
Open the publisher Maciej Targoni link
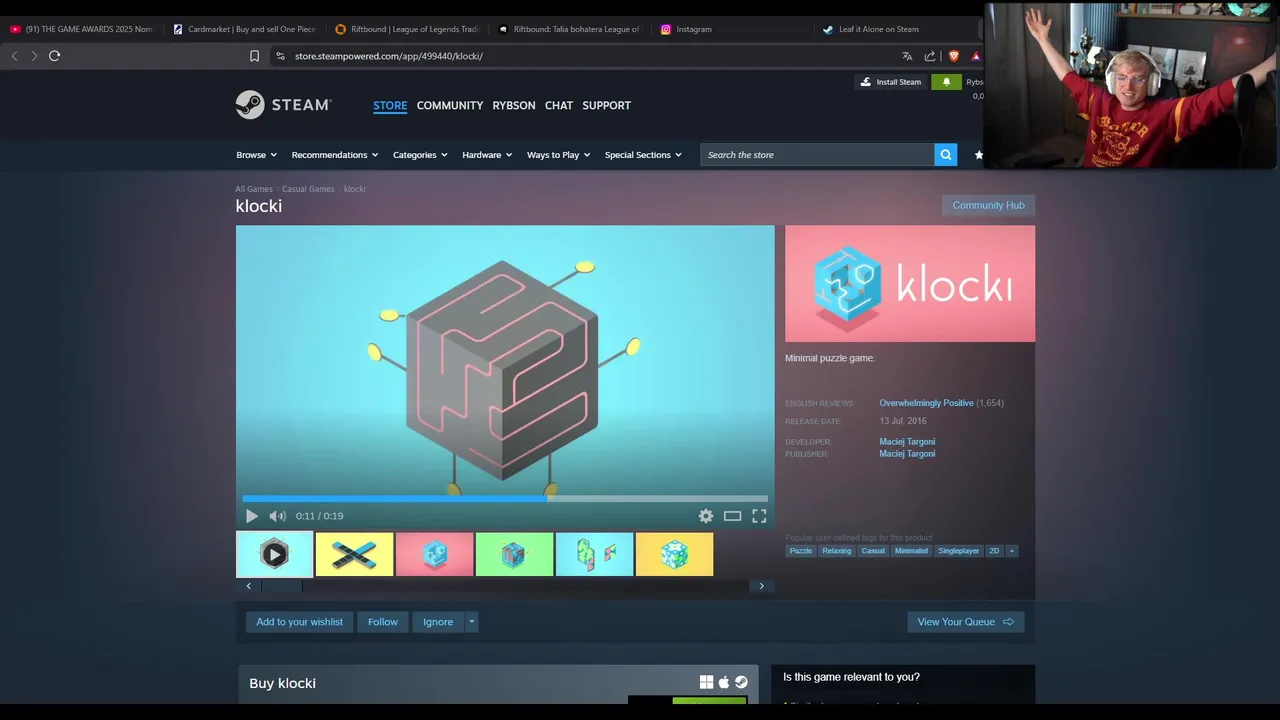[x=907, y=454]
